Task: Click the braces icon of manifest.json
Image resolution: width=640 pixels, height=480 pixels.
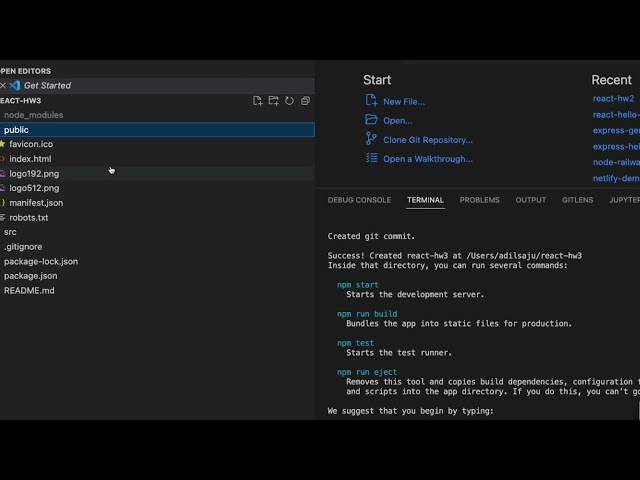Action: click(x=2, y=202)
